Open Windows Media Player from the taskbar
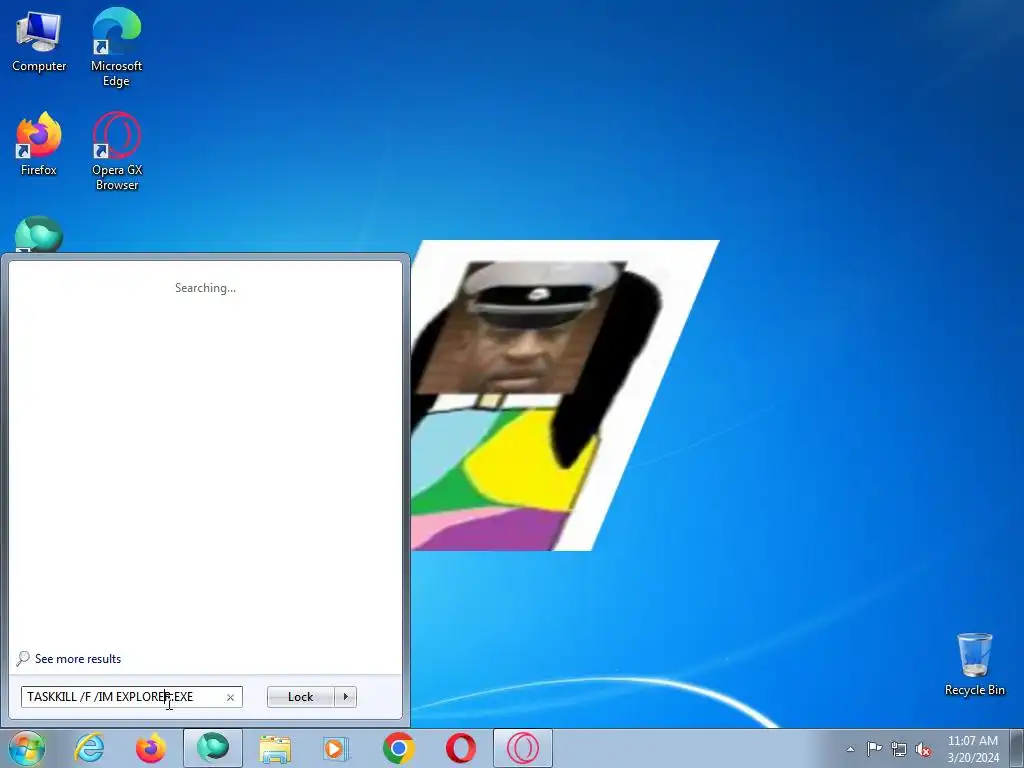1024x768 pixels. 337,748
